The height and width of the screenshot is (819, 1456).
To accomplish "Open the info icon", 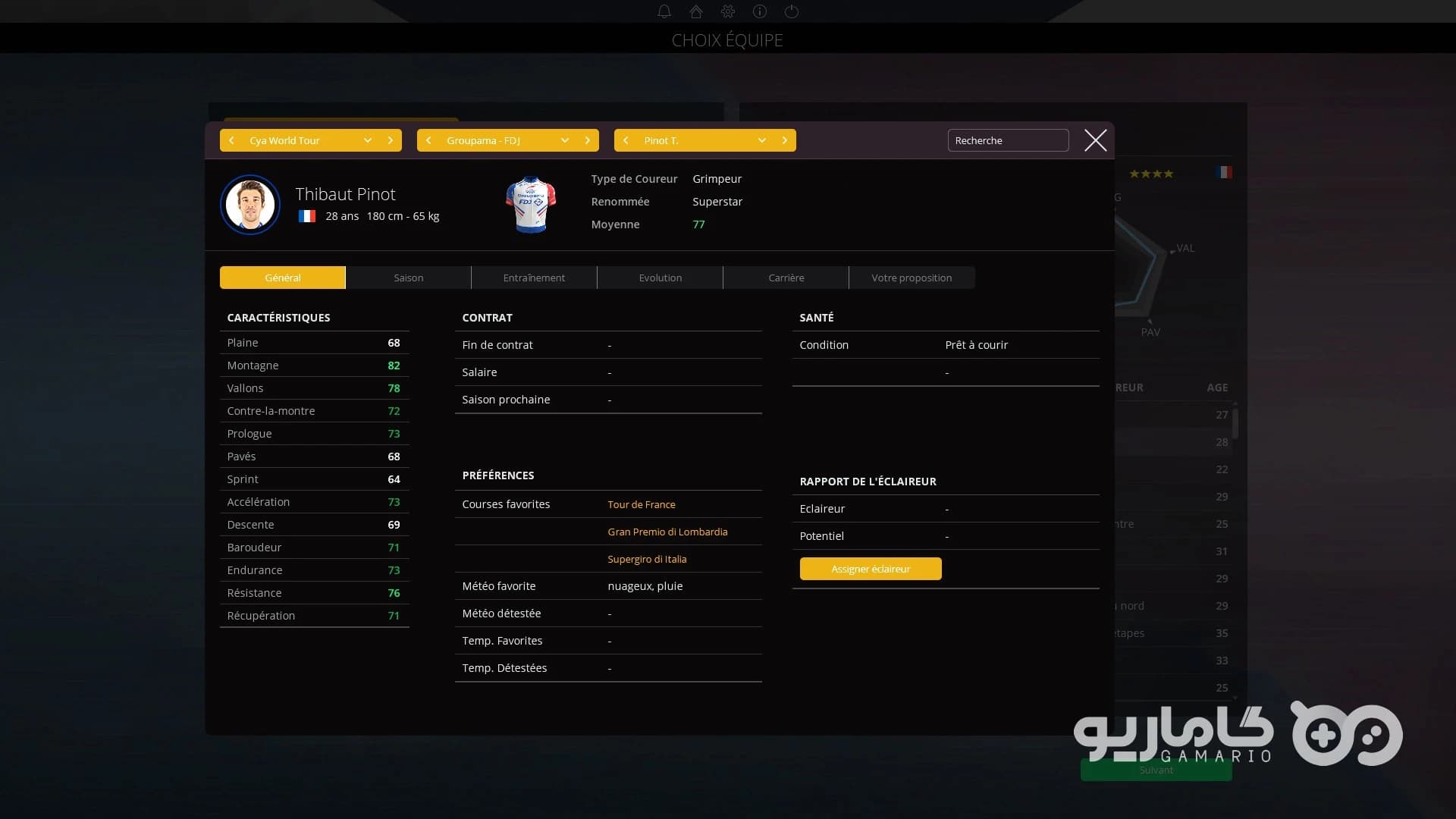I will 760,11.
